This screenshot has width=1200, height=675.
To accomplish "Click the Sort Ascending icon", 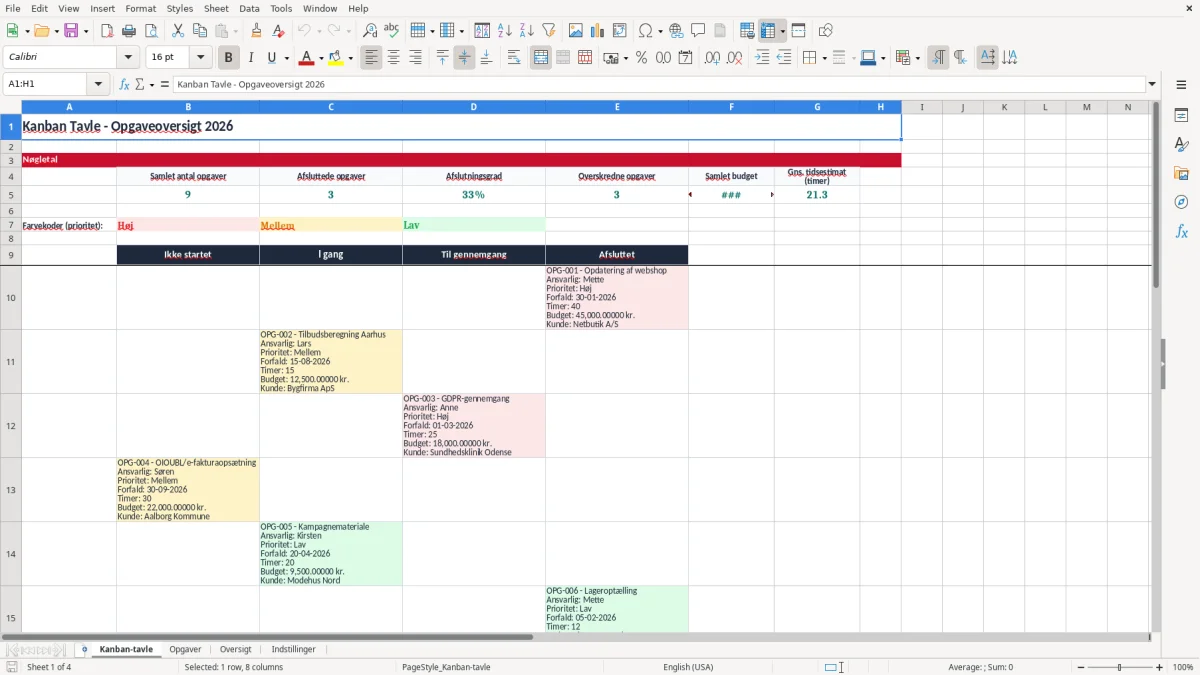I will pyautogui.click(x=504, y=31).
